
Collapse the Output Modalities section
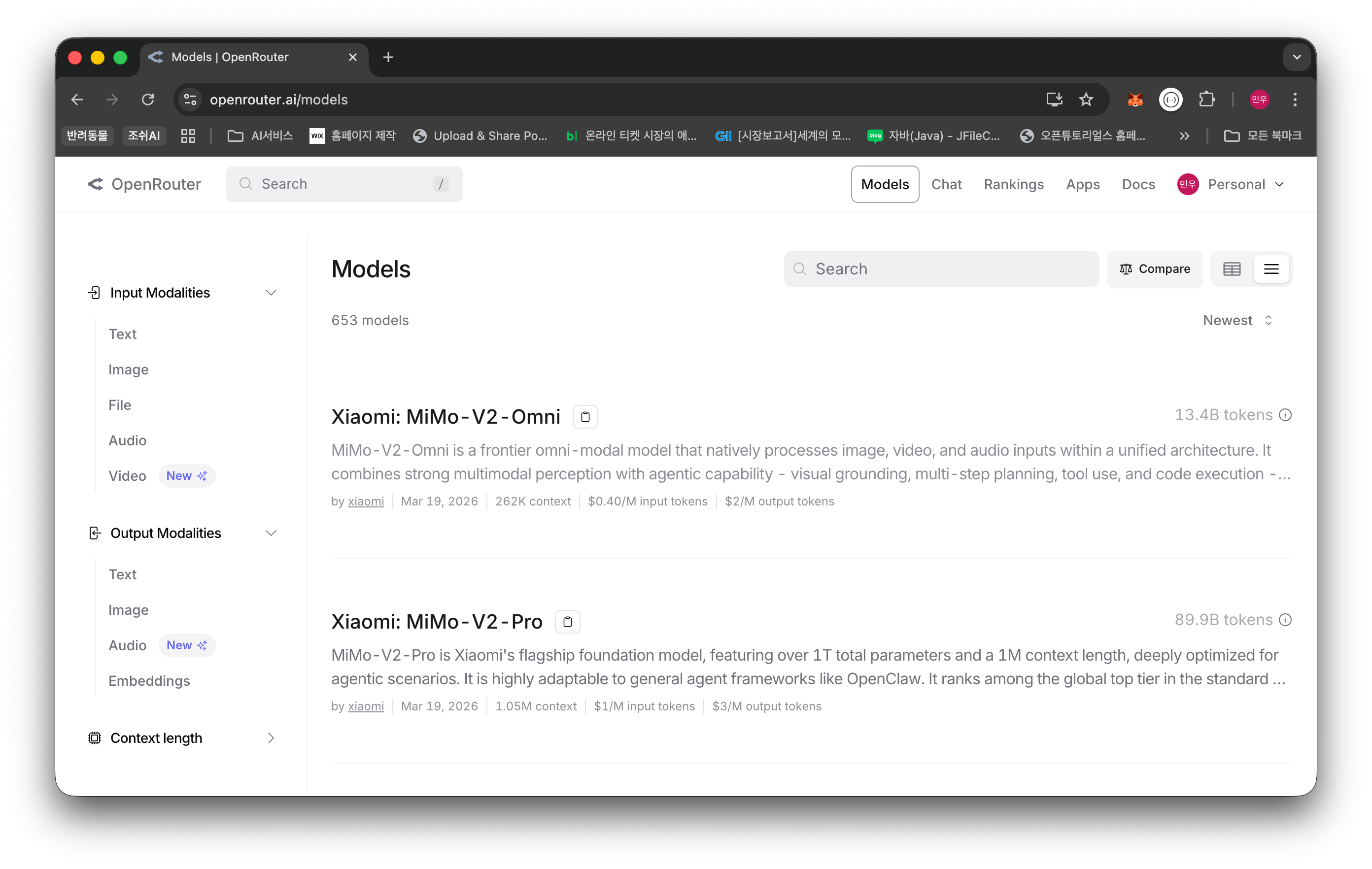[271, 533]
